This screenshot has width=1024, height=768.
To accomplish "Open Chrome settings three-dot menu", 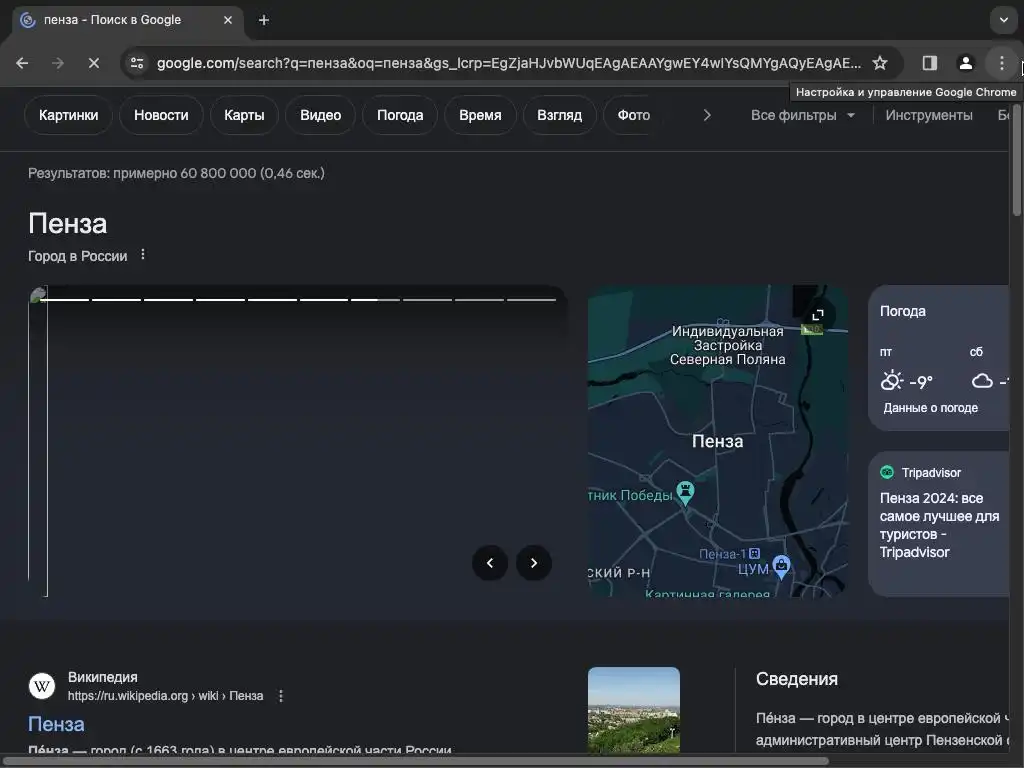I will (1001, 63).
